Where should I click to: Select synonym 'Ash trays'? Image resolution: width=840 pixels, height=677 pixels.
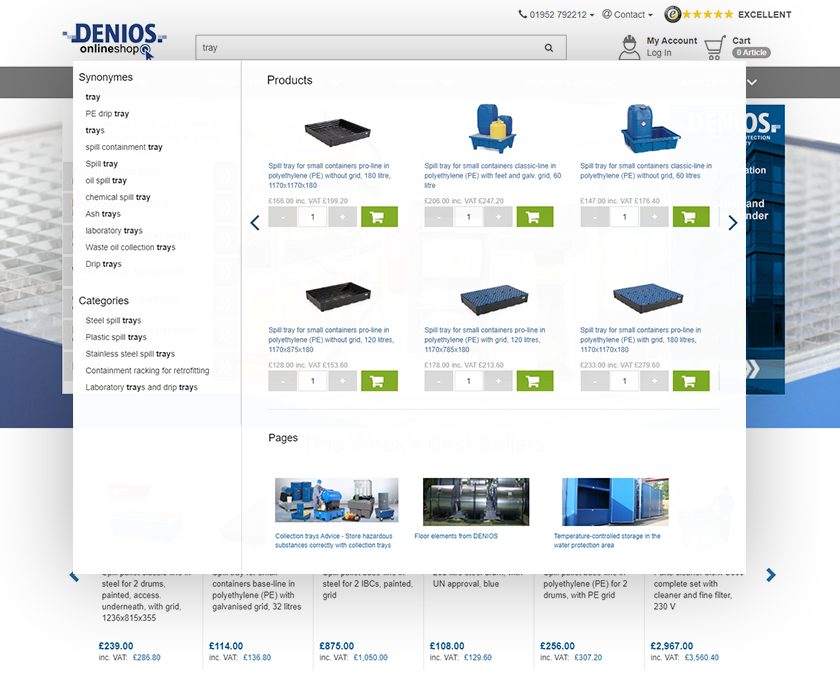103,214
